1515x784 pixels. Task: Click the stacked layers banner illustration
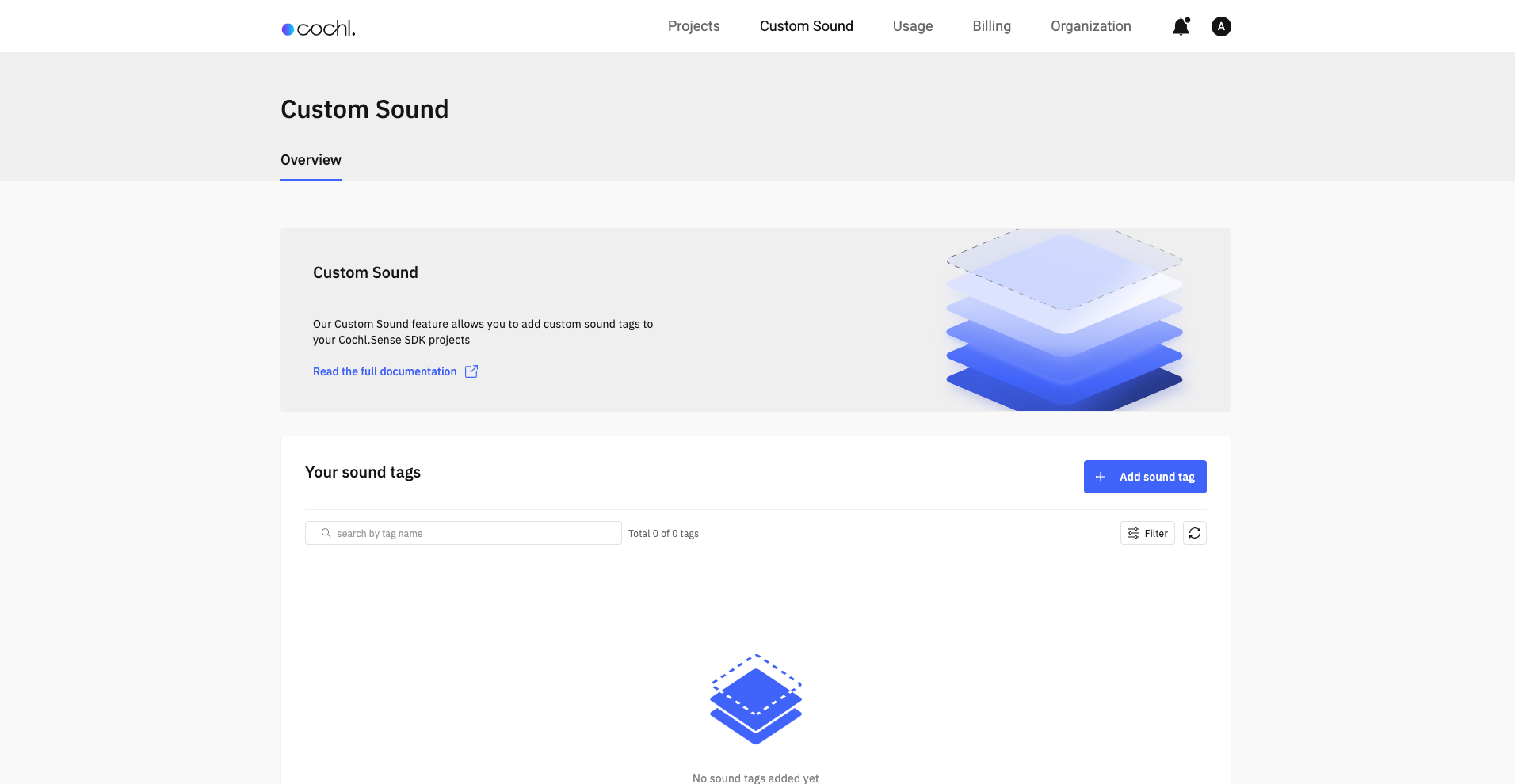(x=1064, y=320)
